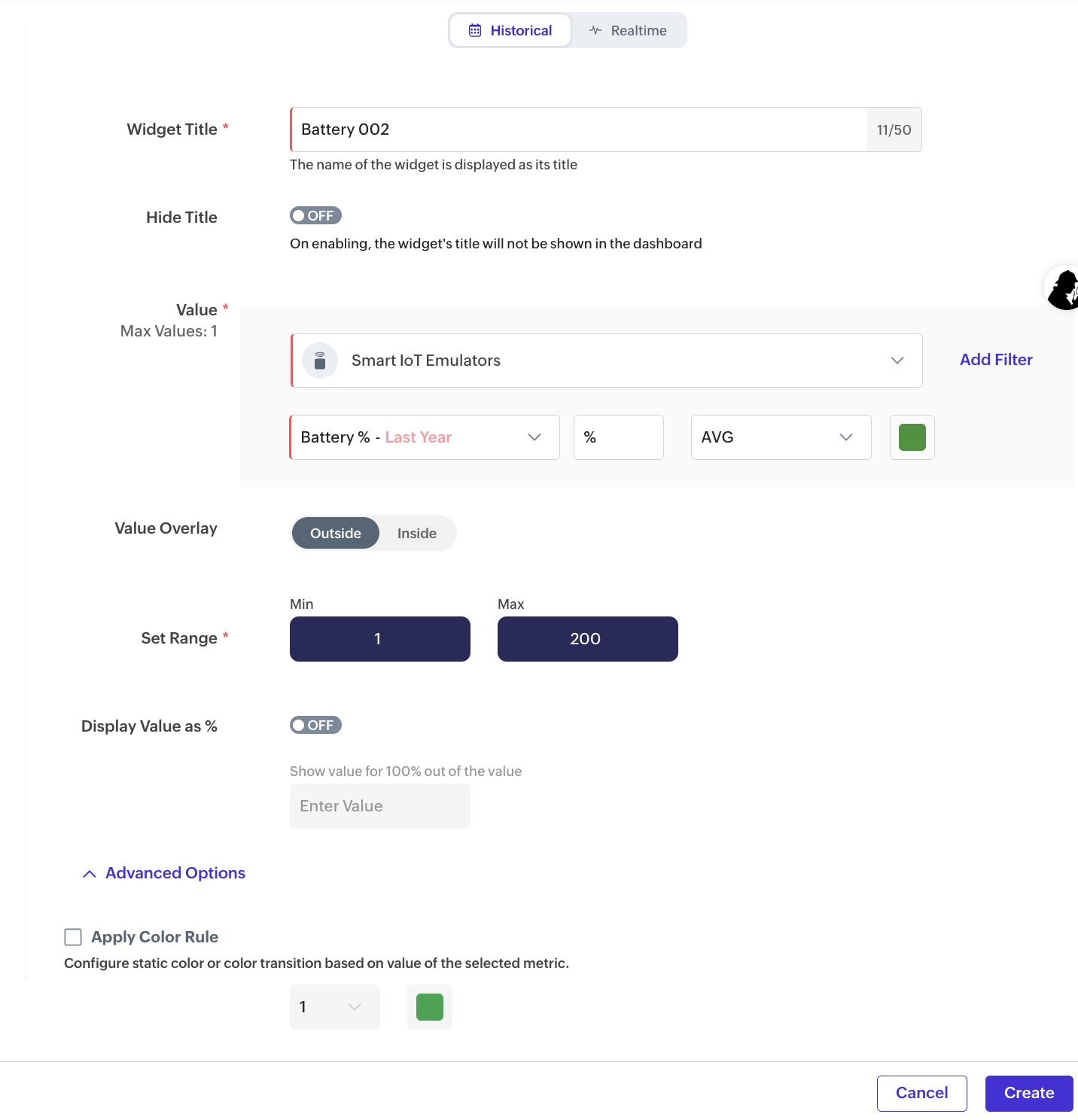Screen dimensions: 1078x1120
Task: Select Outside for Value Overlay
Action: click(x=336, y=534)
